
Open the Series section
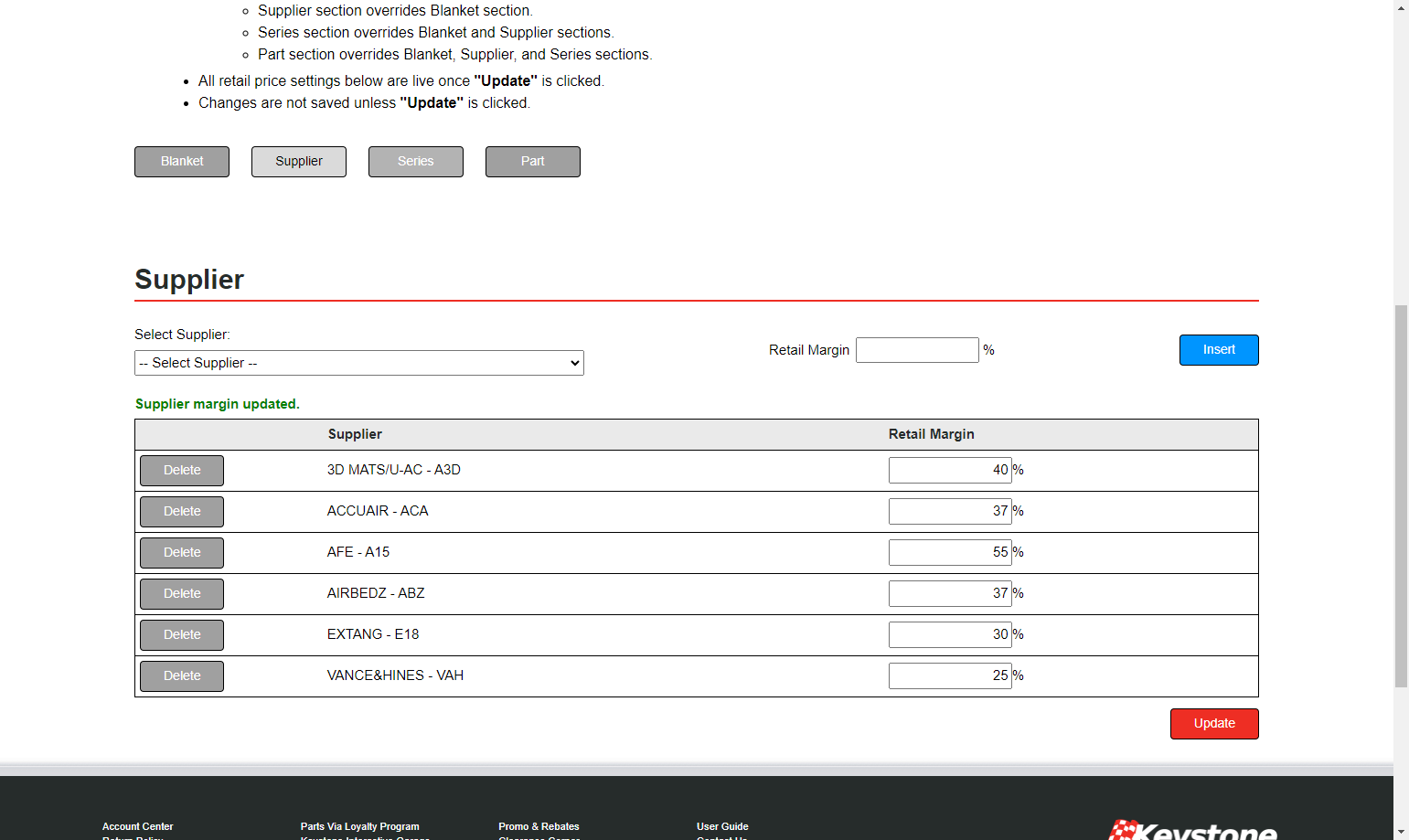click(416, 162)
